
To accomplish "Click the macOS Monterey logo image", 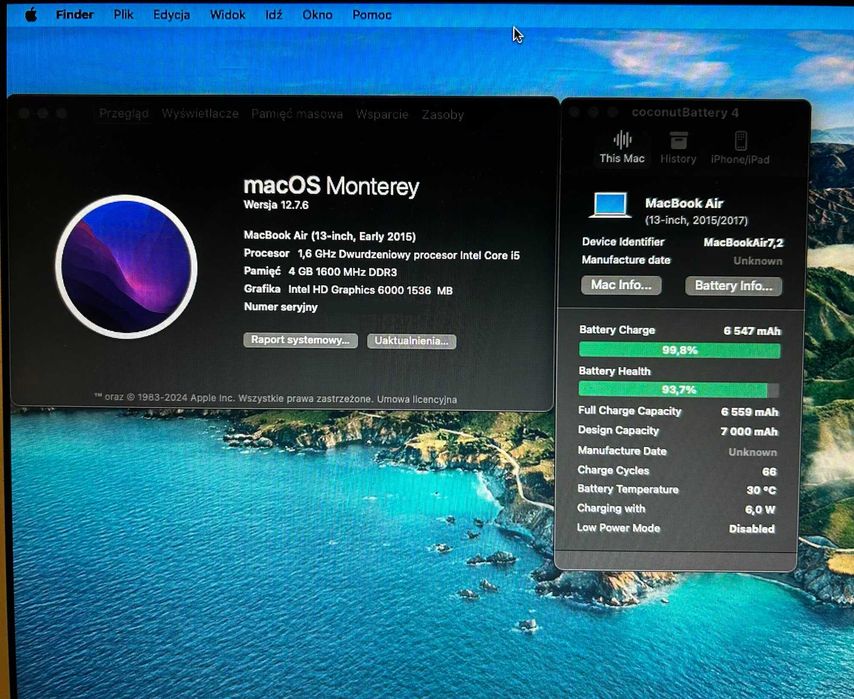I will (x=126, y=266).
